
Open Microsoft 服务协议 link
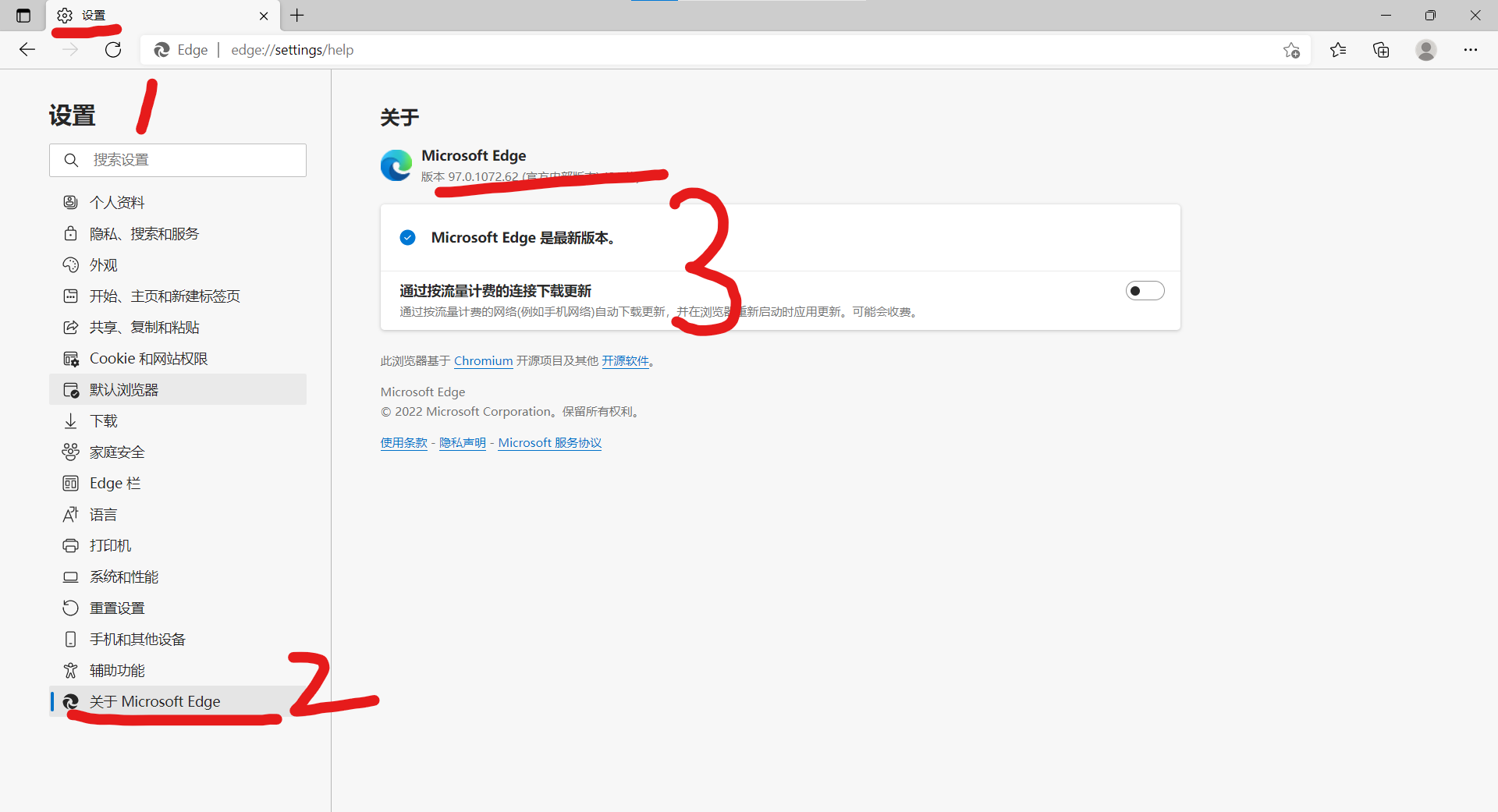pos(549,443)
